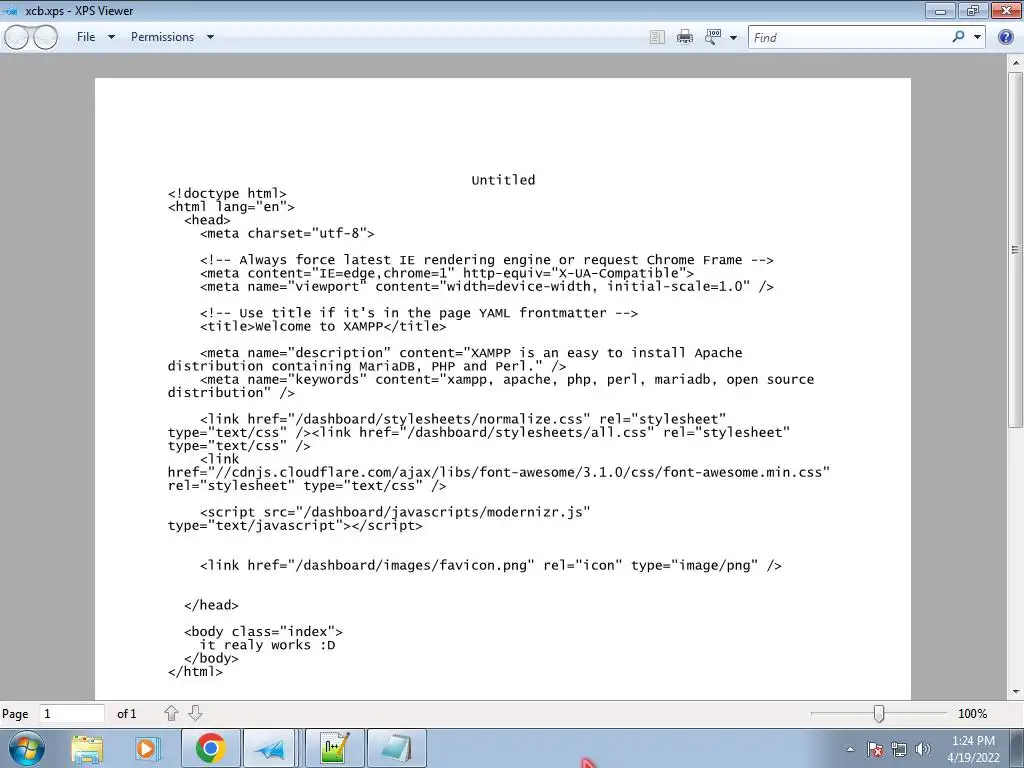Click the 'it realy works :D' text

point(267,645)
